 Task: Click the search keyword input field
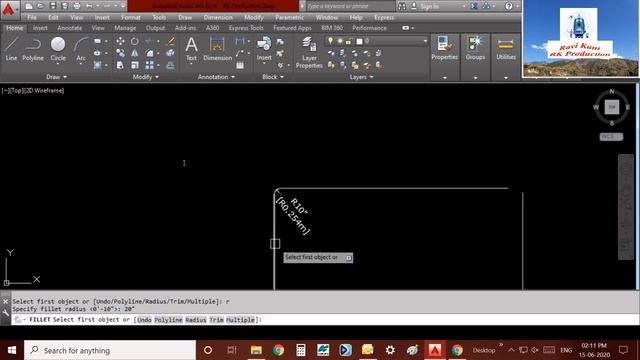350,6
